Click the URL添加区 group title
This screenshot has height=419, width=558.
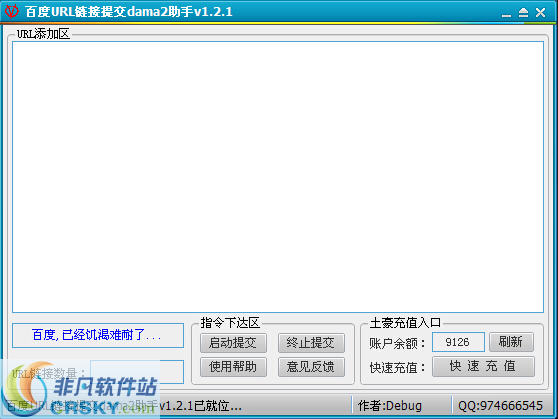point(43,34)
